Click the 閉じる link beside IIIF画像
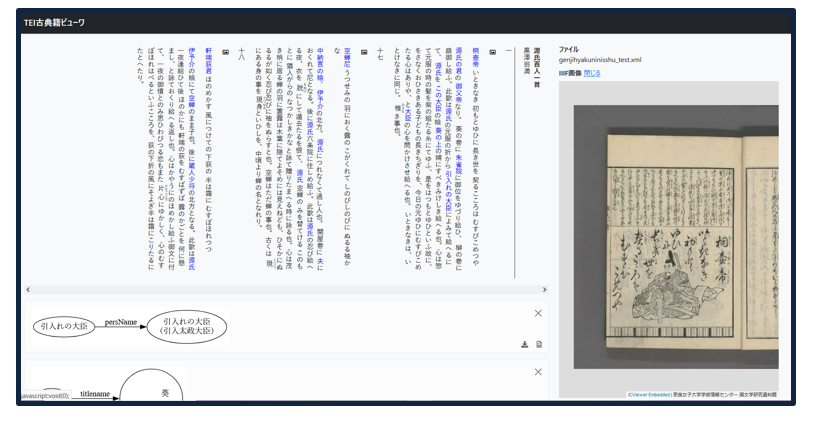The width and height of the screenshot is (825, 424). coord(592,73)
